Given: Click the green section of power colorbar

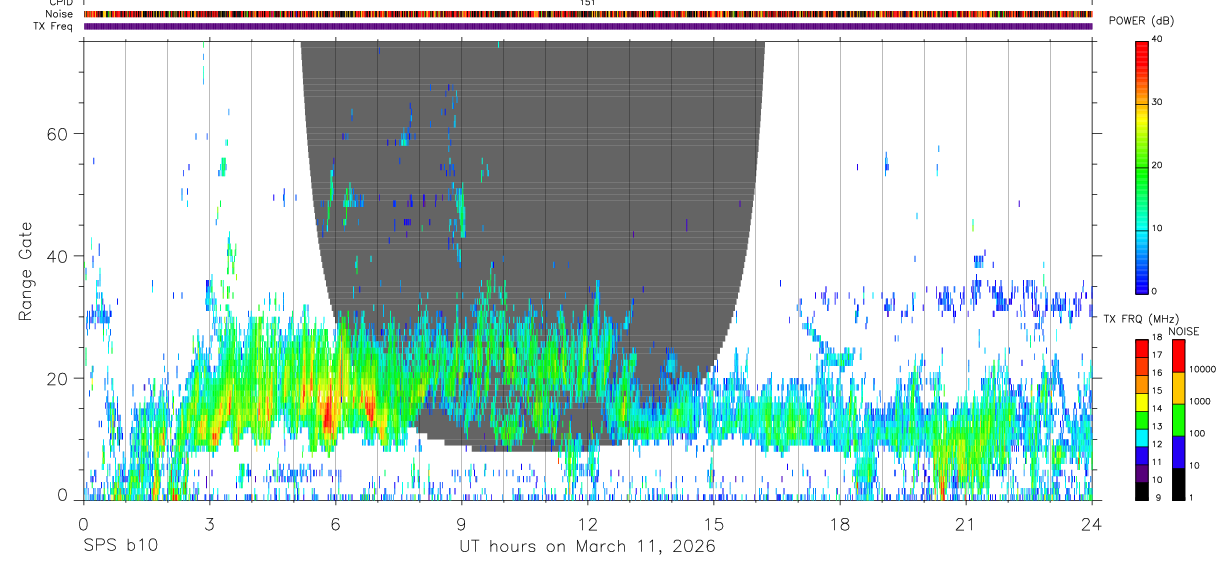Looking at the screenshot, I should coord(1141,175).
